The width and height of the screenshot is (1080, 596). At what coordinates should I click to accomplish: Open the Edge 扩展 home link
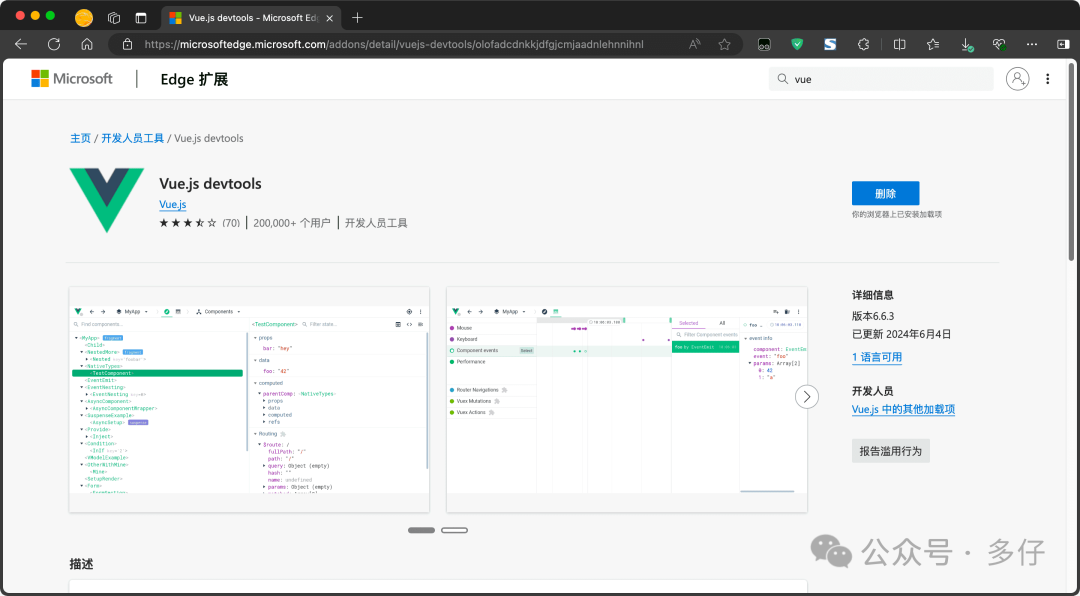click(194, 79)
